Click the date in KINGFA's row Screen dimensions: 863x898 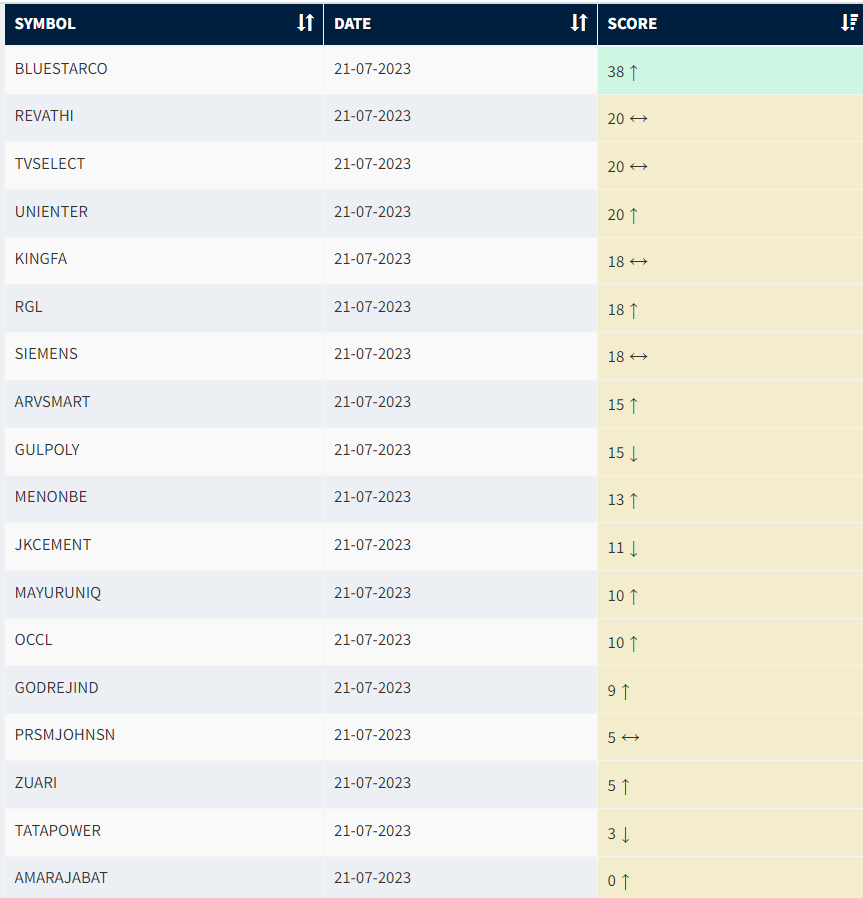click(372, 259)
